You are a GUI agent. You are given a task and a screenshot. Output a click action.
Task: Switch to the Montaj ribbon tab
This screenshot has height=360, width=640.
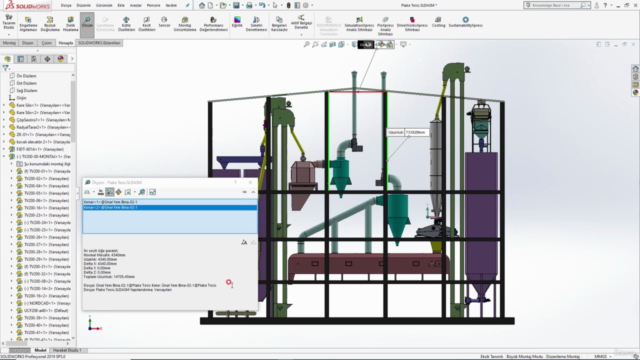point(9,43)
